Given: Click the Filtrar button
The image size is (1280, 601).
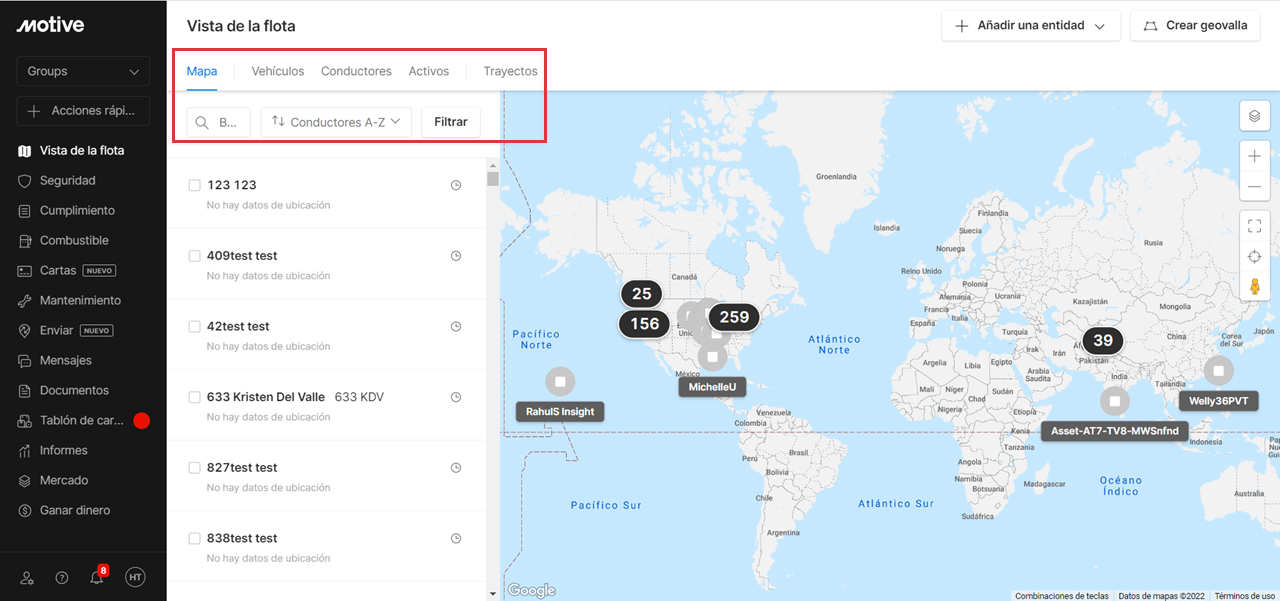Looking at the screenshot, I should 451,122.
